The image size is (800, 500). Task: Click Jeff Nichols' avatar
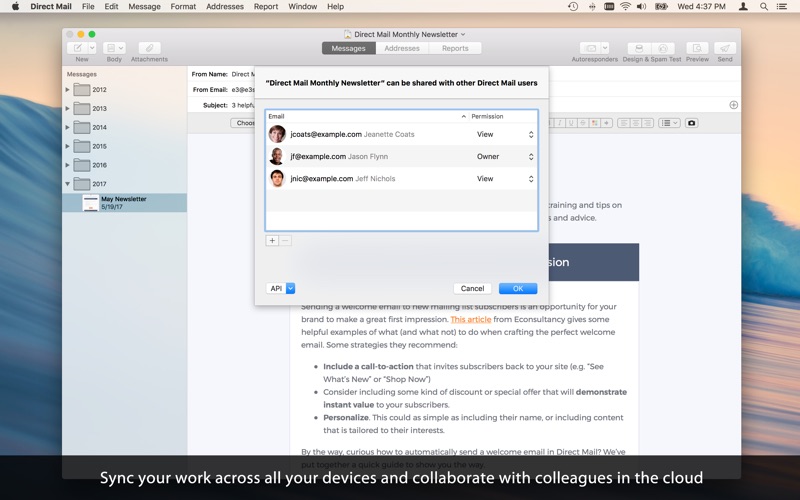277,178
